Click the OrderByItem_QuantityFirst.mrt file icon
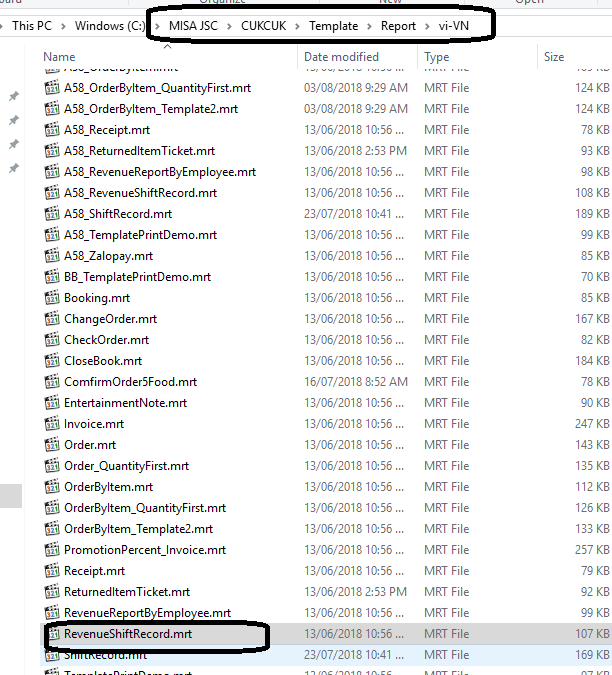The width and height of the screenshot is (612, 675). pyautogui.click(x=52, y=508)
